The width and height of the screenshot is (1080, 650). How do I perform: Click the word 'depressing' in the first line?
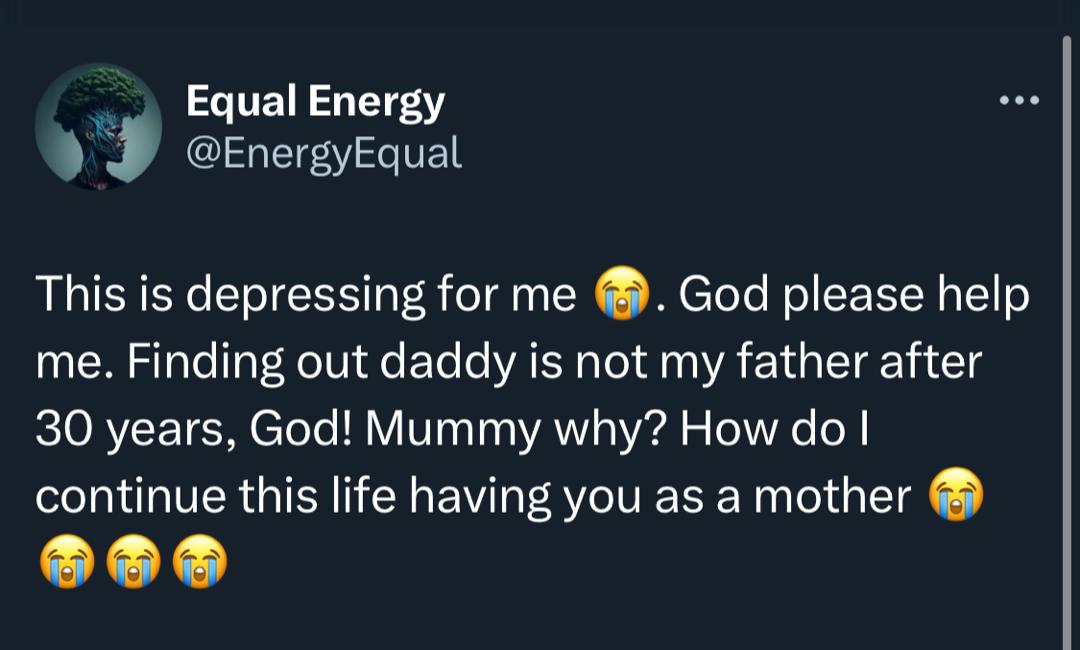pyautogui.click(x=300, y=293)
